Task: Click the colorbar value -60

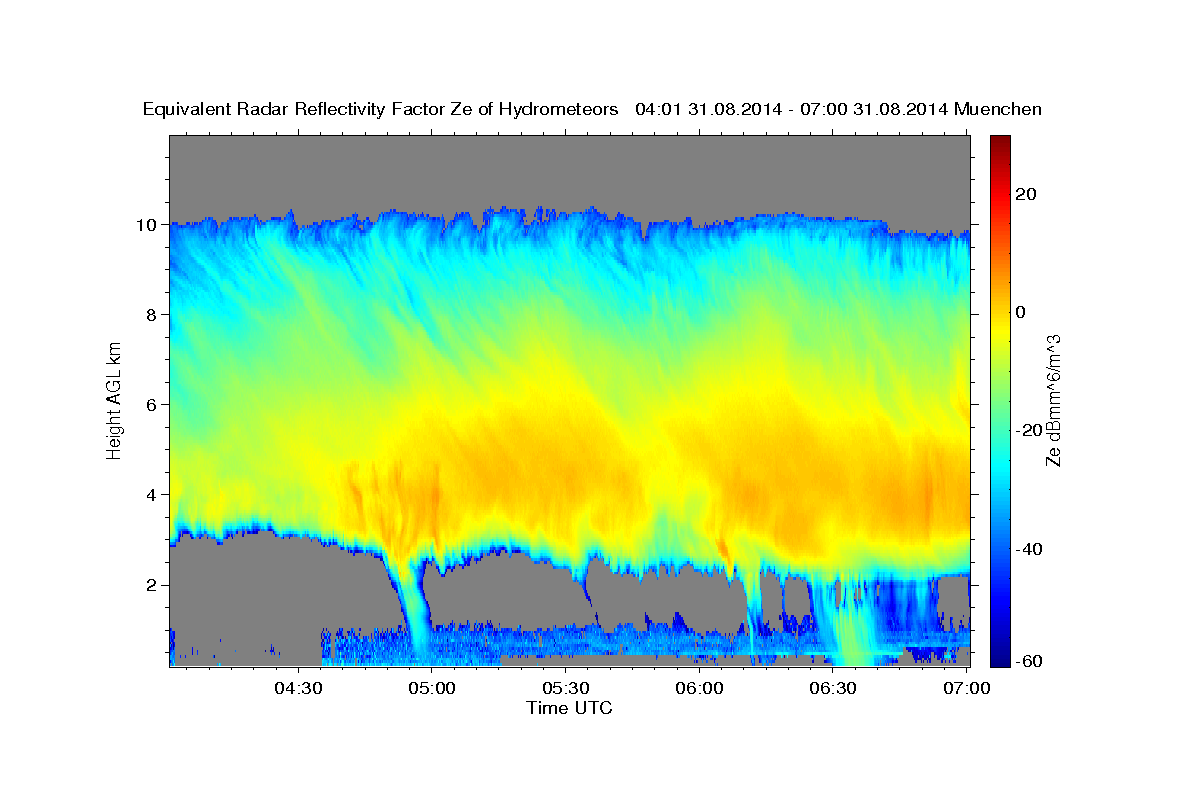Action: click(1030, 661)
